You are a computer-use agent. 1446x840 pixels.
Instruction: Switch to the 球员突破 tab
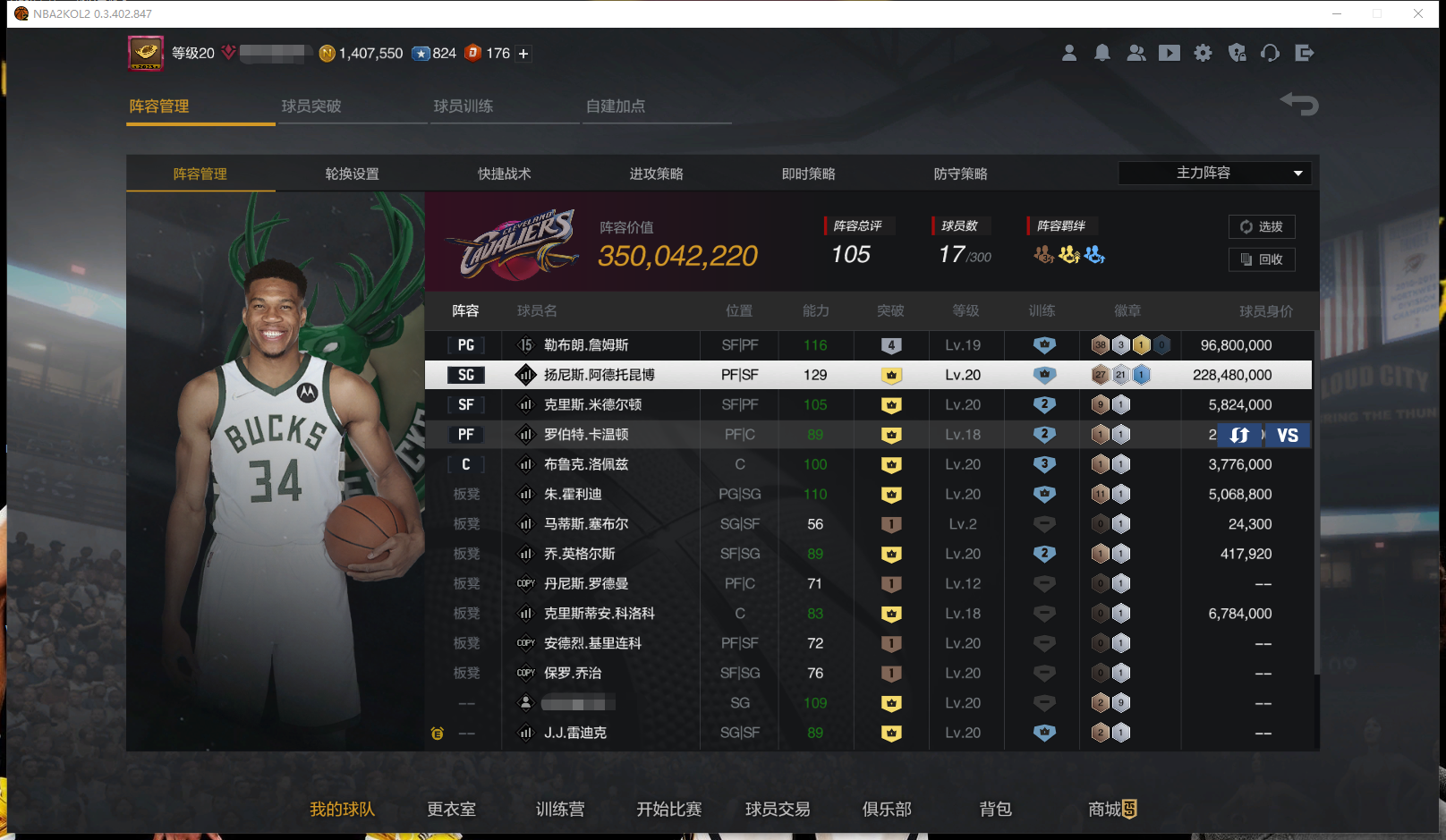click(x=311, y=106)
